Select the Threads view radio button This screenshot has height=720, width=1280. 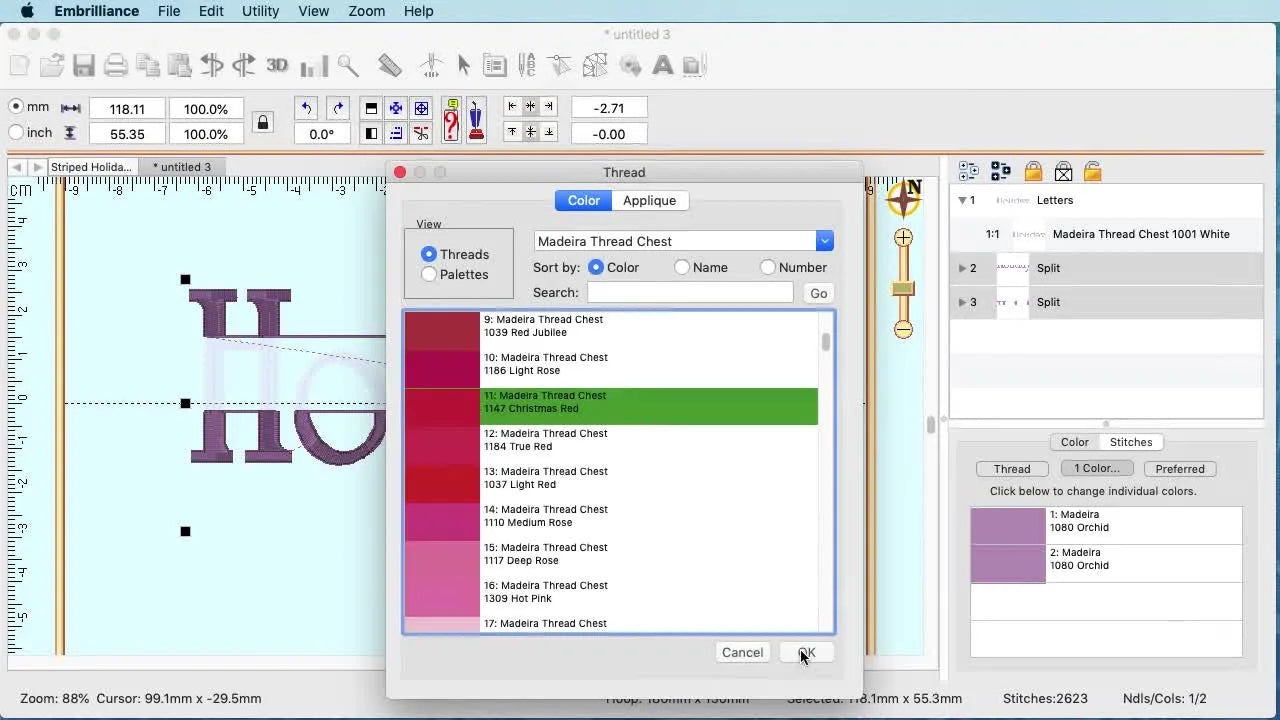point(429,254)
